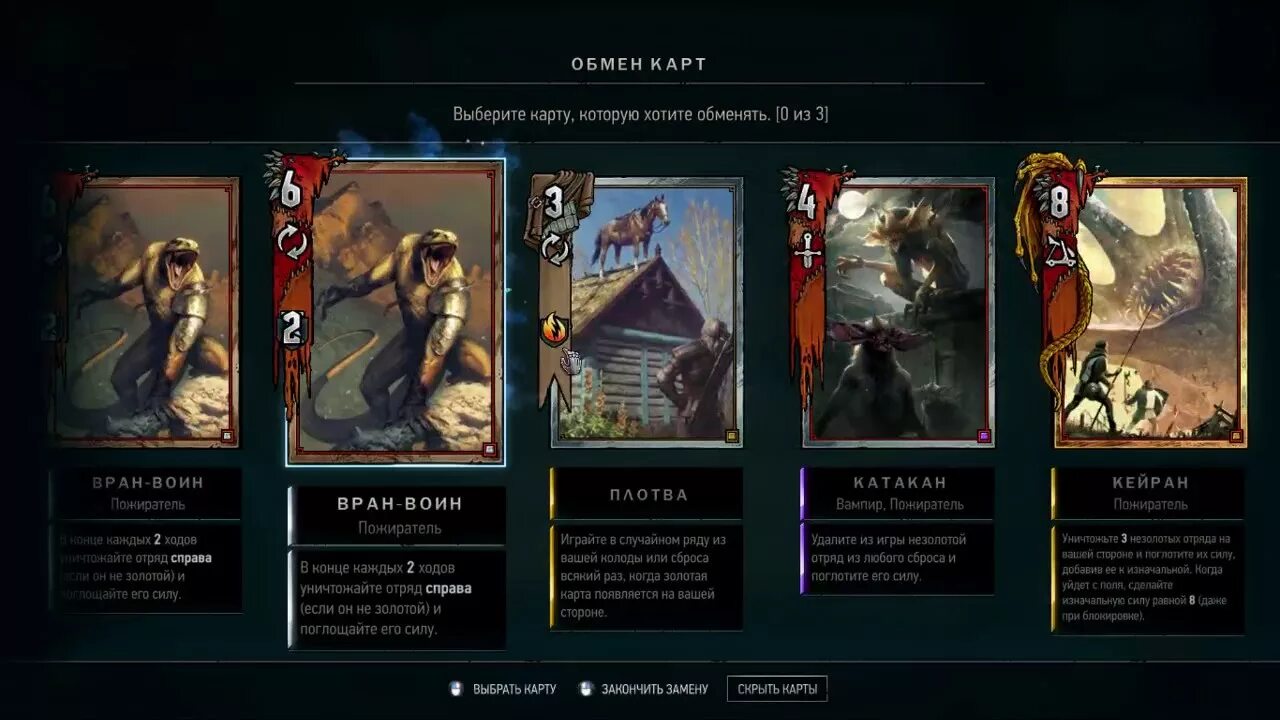1280x720 pixels.
Task: Click the rarity gem on the Кейран card corner
Action: 1236,436
